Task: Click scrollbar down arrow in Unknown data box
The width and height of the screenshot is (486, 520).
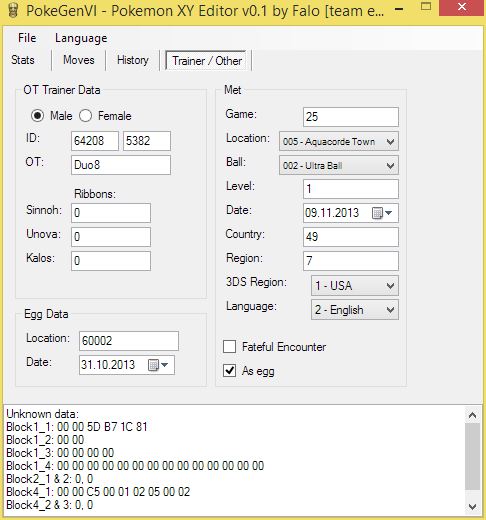Action: [x=472, y=507]
